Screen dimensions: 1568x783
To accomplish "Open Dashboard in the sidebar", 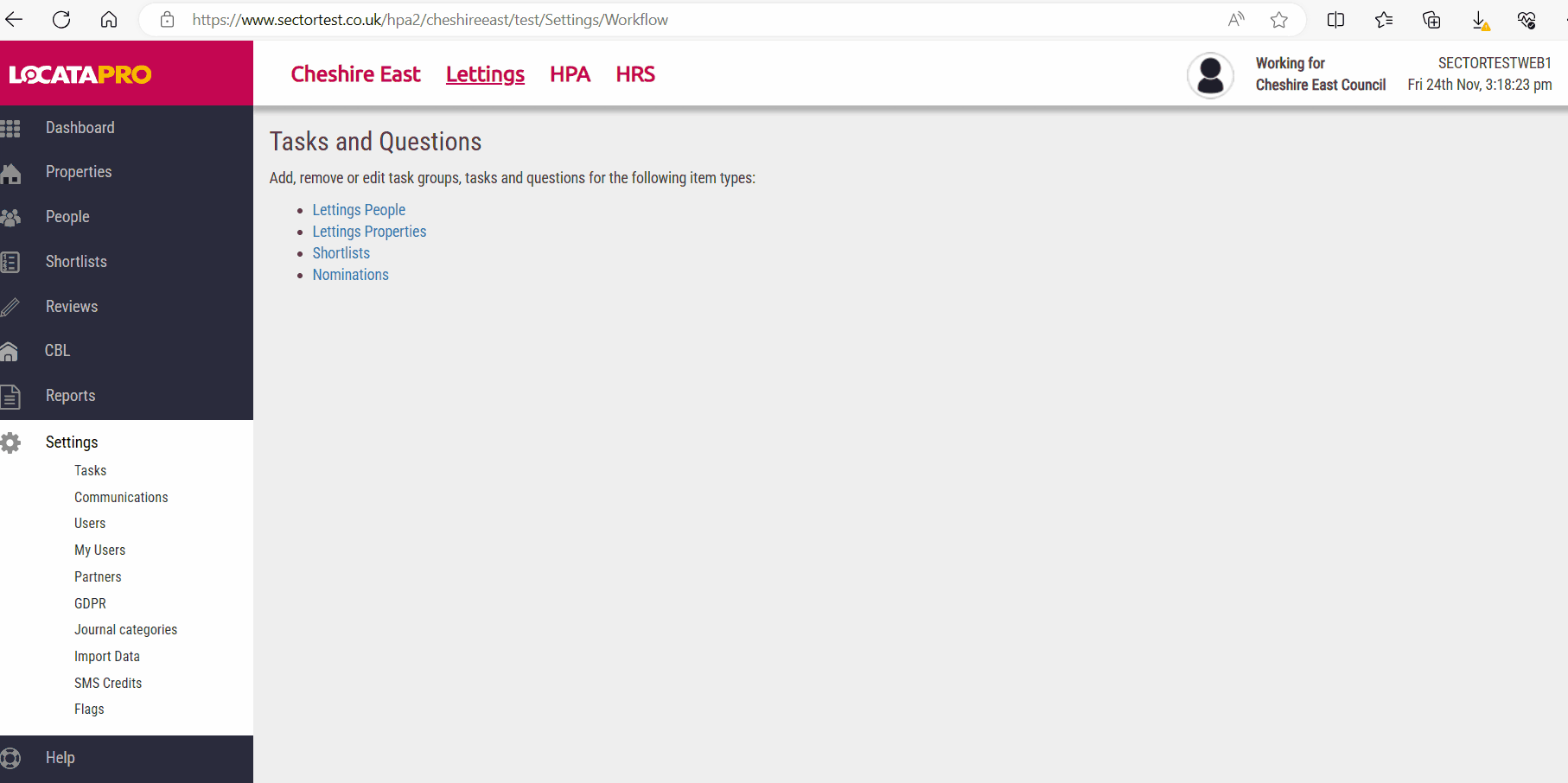I will click(80, 128).
